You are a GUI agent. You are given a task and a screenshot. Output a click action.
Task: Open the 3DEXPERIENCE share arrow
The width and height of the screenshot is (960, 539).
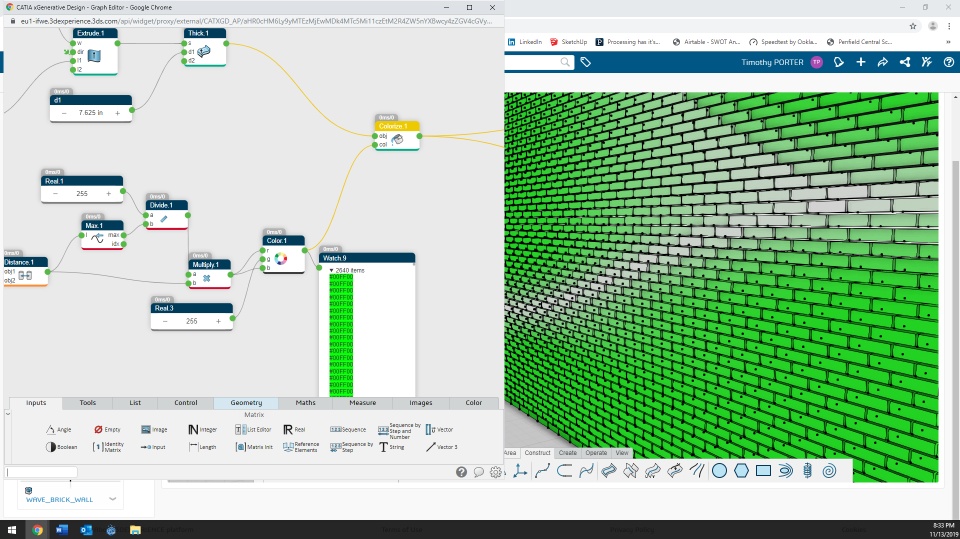click(x=882, y=62)
